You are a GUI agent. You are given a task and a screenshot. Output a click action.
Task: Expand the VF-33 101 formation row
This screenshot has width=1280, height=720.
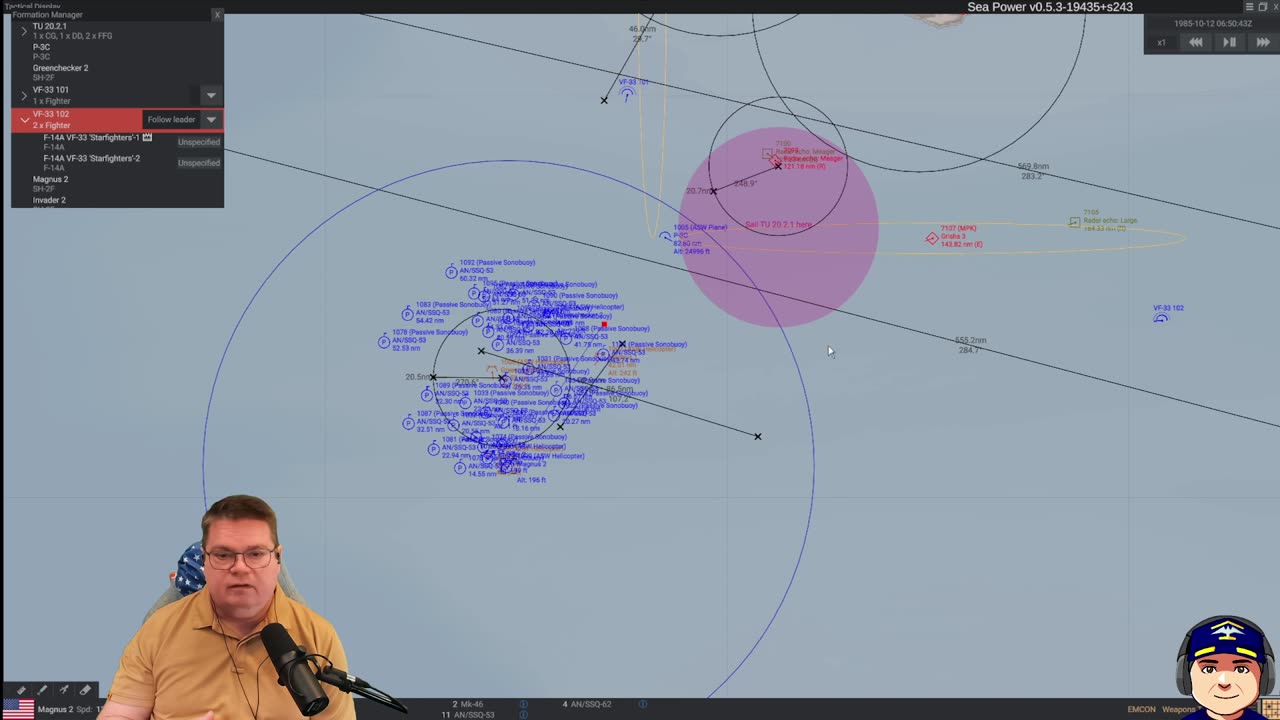[24, 95]
